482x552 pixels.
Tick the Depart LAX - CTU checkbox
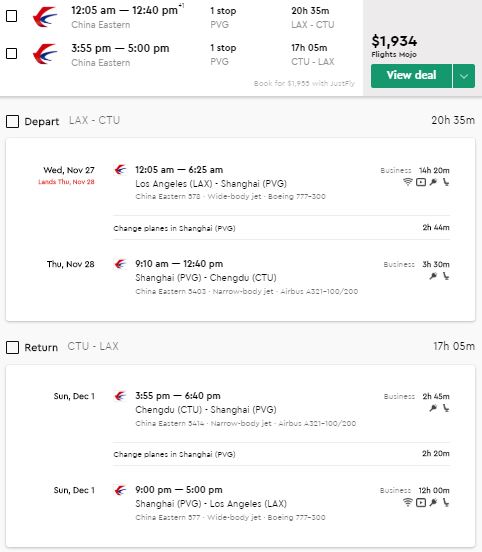[x=12, y=121]
